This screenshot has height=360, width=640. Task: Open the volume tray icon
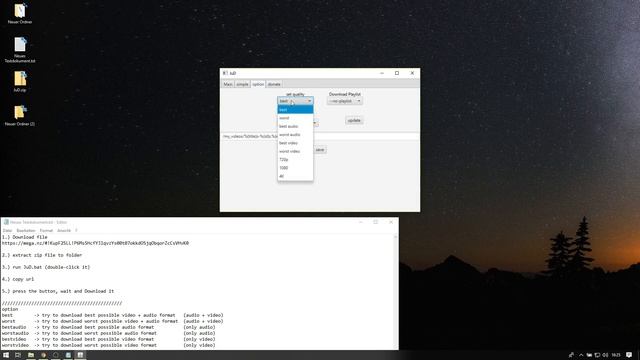pyautogui.click(x=605, y=355)
